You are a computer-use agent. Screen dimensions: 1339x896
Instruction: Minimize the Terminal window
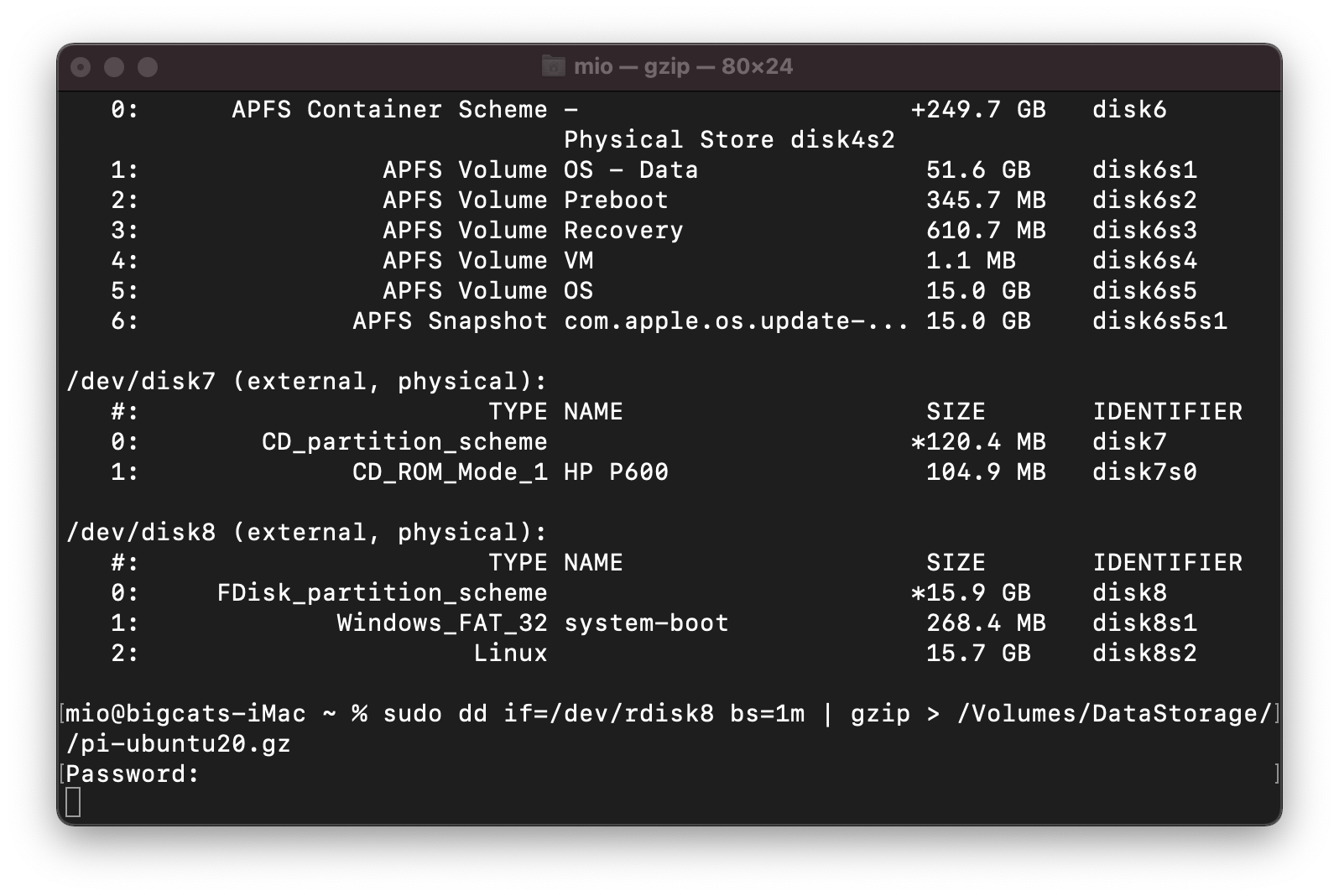pos(114,67)
